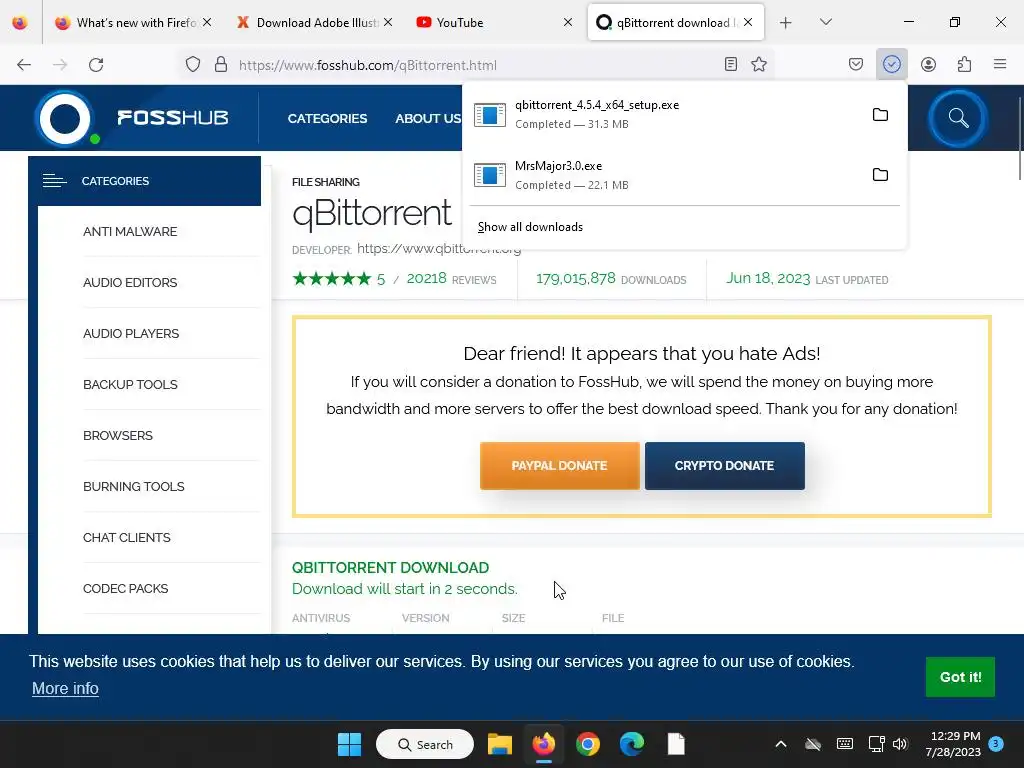Viewport: 1024px width, 768px height.
Task: Accept cookies with Got it!
Action: [960, 677]
